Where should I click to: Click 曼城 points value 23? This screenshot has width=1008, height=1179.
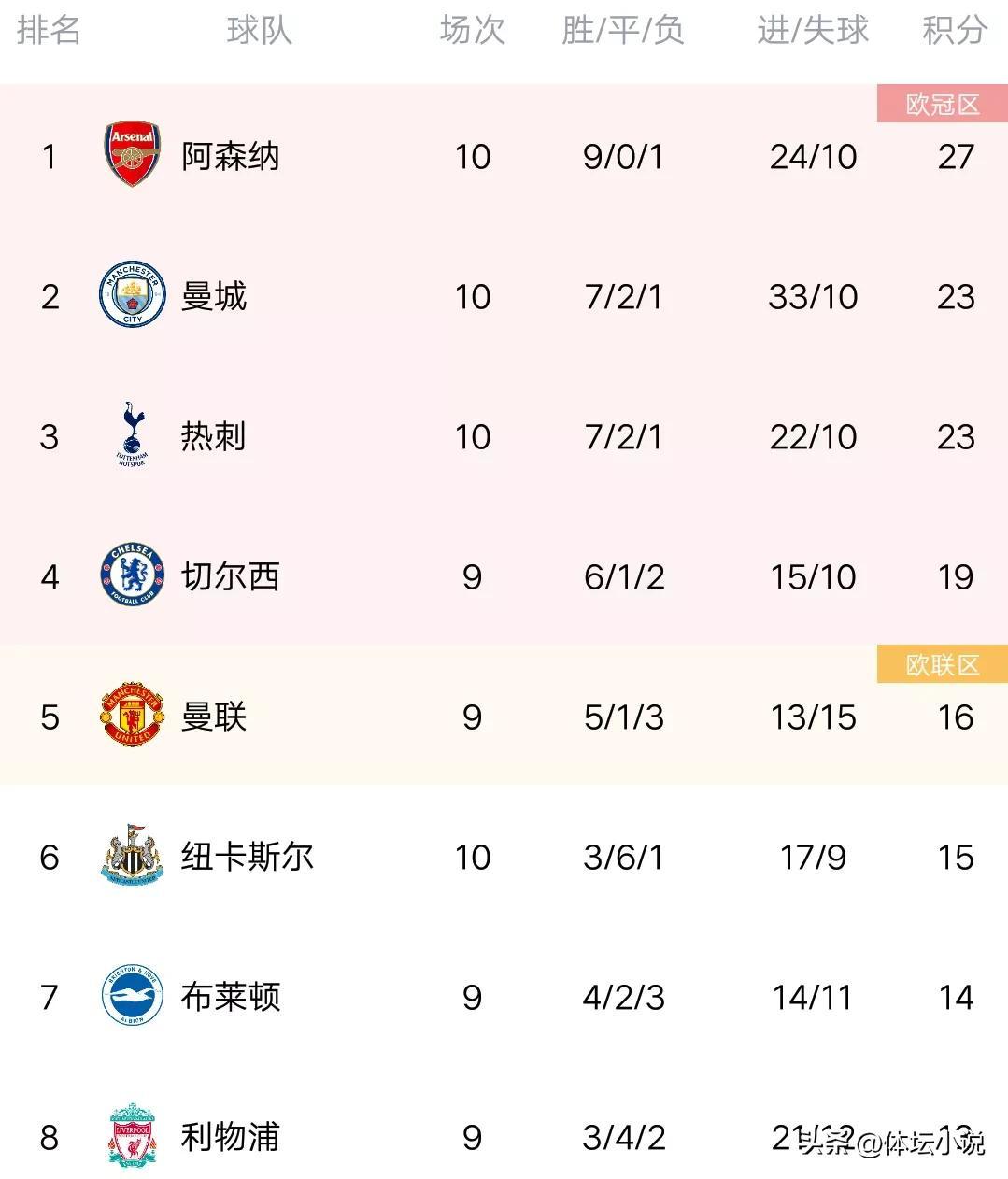(956, 297)
